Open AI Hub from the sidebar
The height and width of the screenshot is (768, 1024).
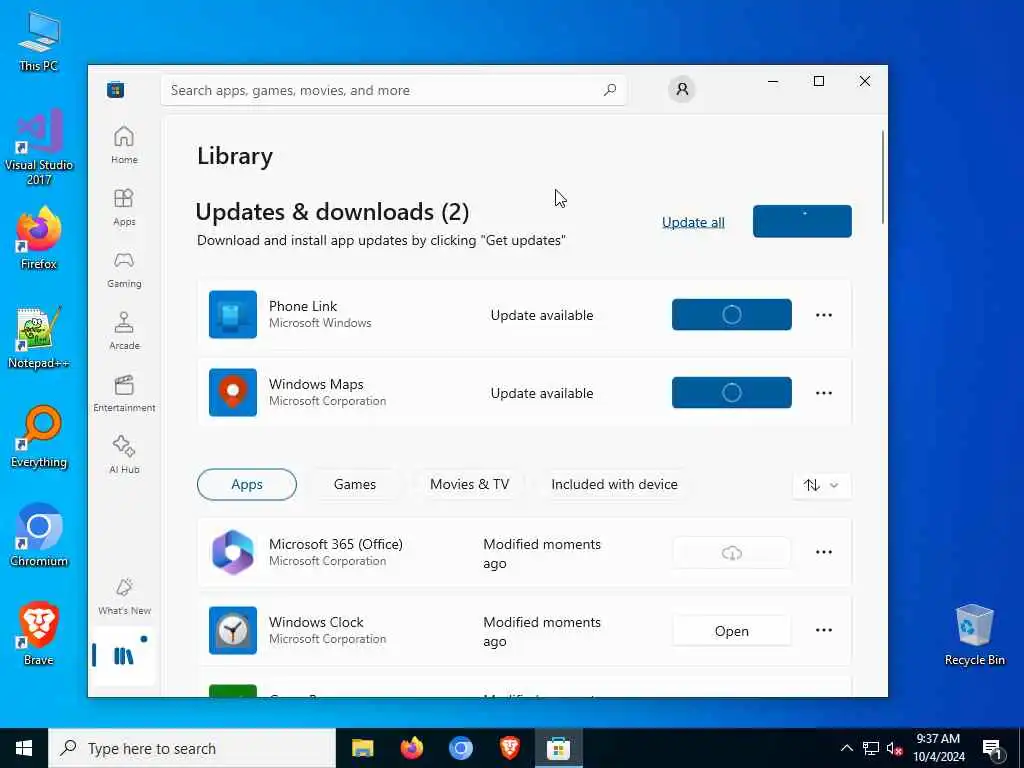tap(124, 455)
